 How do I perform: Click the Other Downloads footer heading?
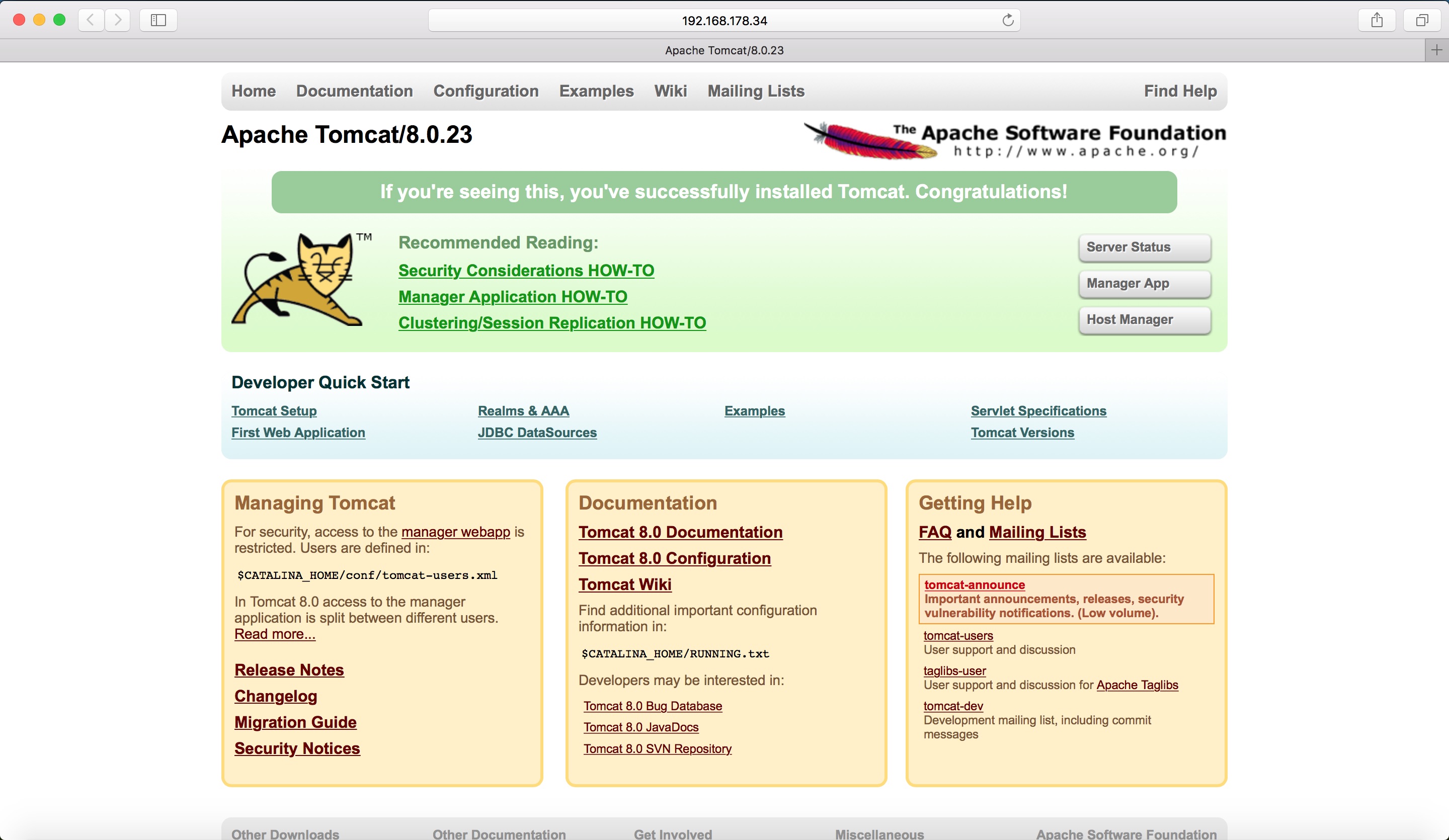[285, 833]
